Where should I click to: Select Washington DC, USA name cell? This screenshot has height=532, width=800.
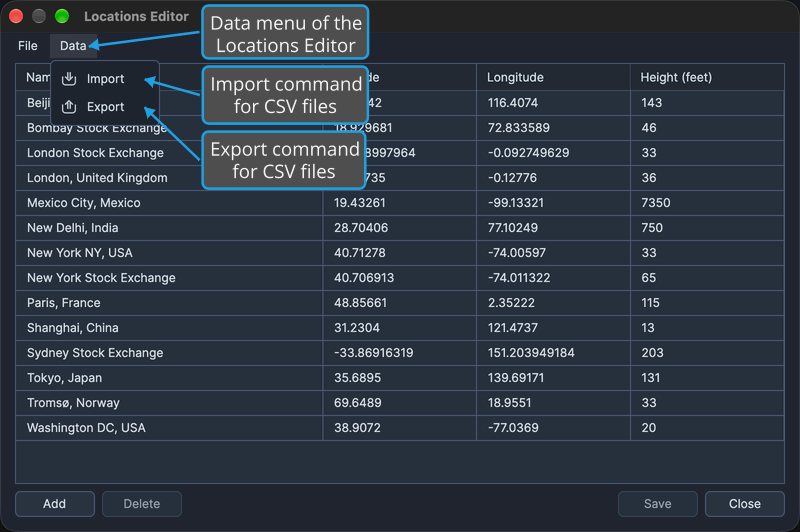169,428
